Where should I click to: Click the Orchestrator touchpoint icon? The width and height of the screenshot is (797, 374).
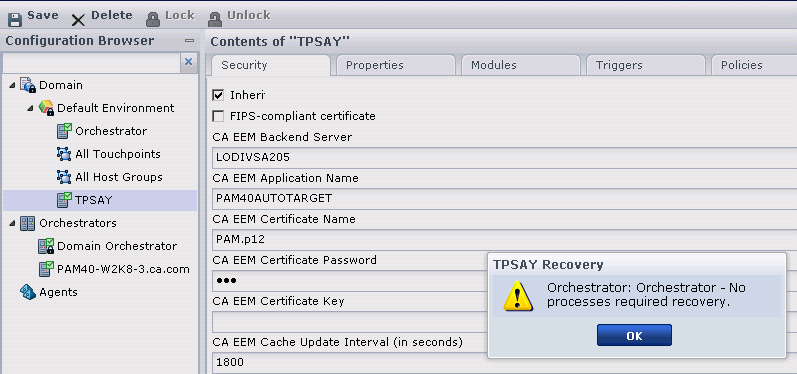point(64,131)
